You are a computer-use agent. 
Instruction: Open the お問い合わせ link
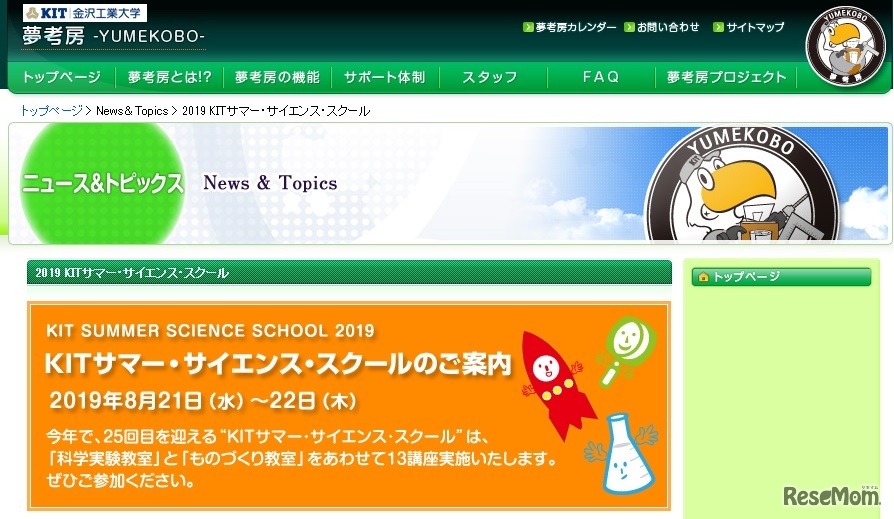(x=668, y=27)
